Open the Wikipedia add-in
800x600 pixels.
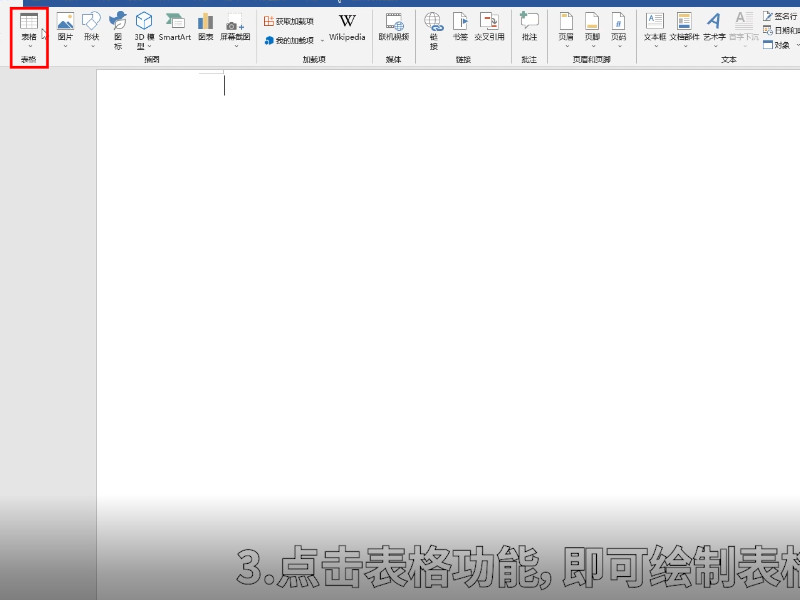pos(347,27)
